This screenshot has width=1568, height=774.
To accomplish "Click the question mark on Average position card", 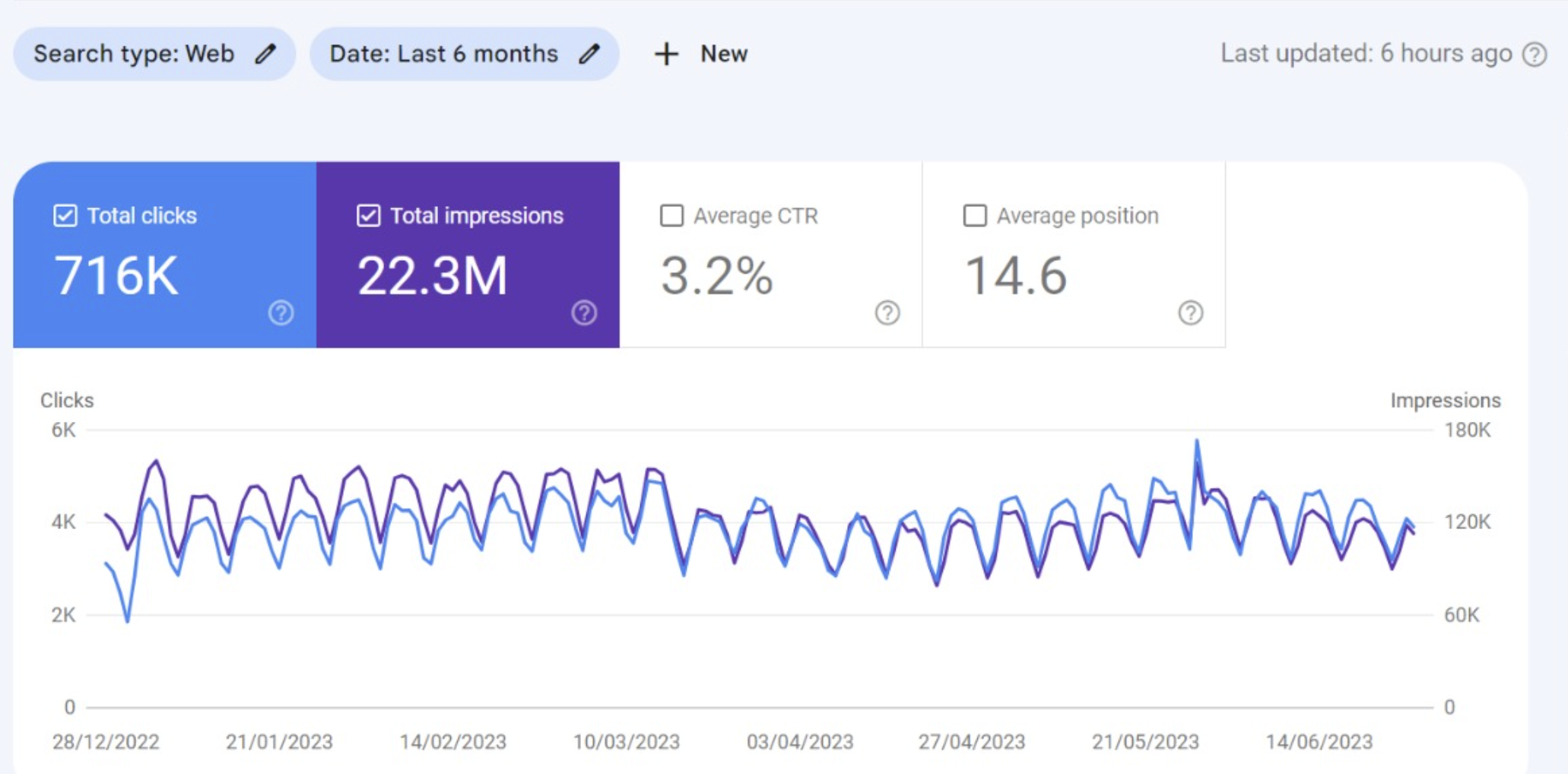I will 1190,312.
